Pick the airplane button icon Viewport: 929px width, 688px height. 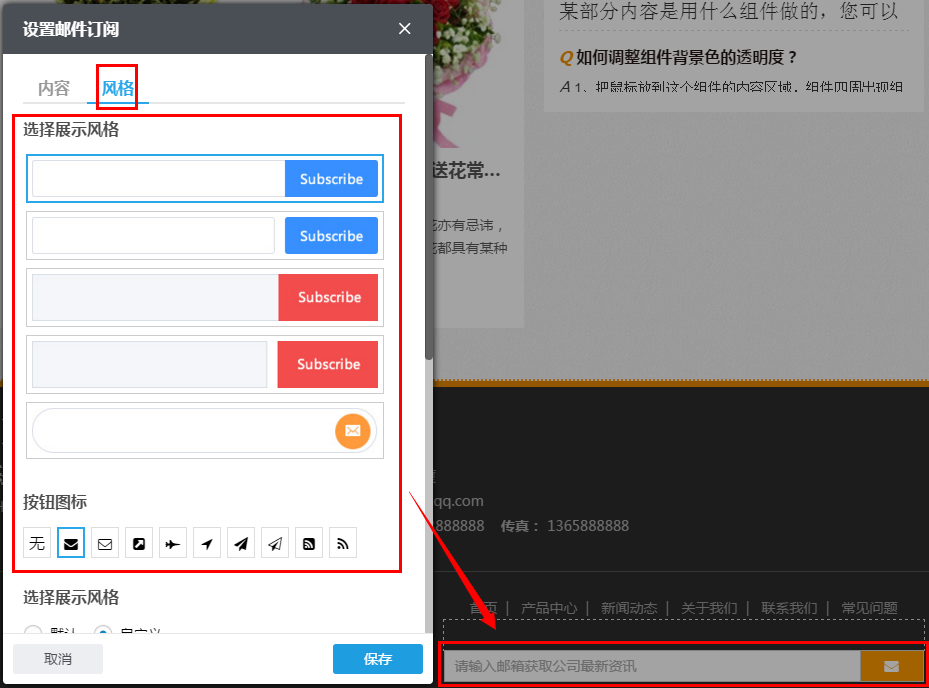coord(172,542)
